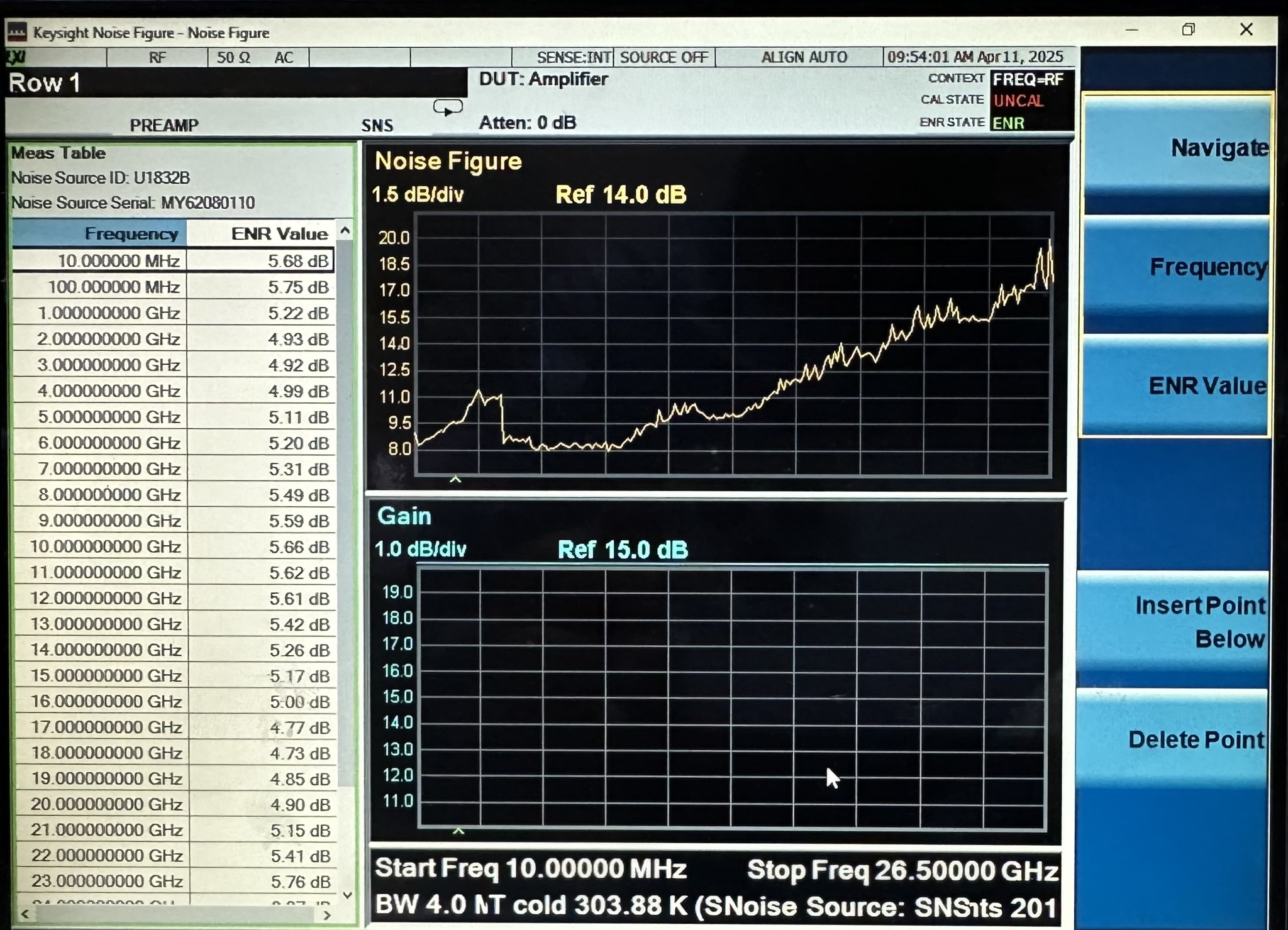Click the LXI status icon

16,57
